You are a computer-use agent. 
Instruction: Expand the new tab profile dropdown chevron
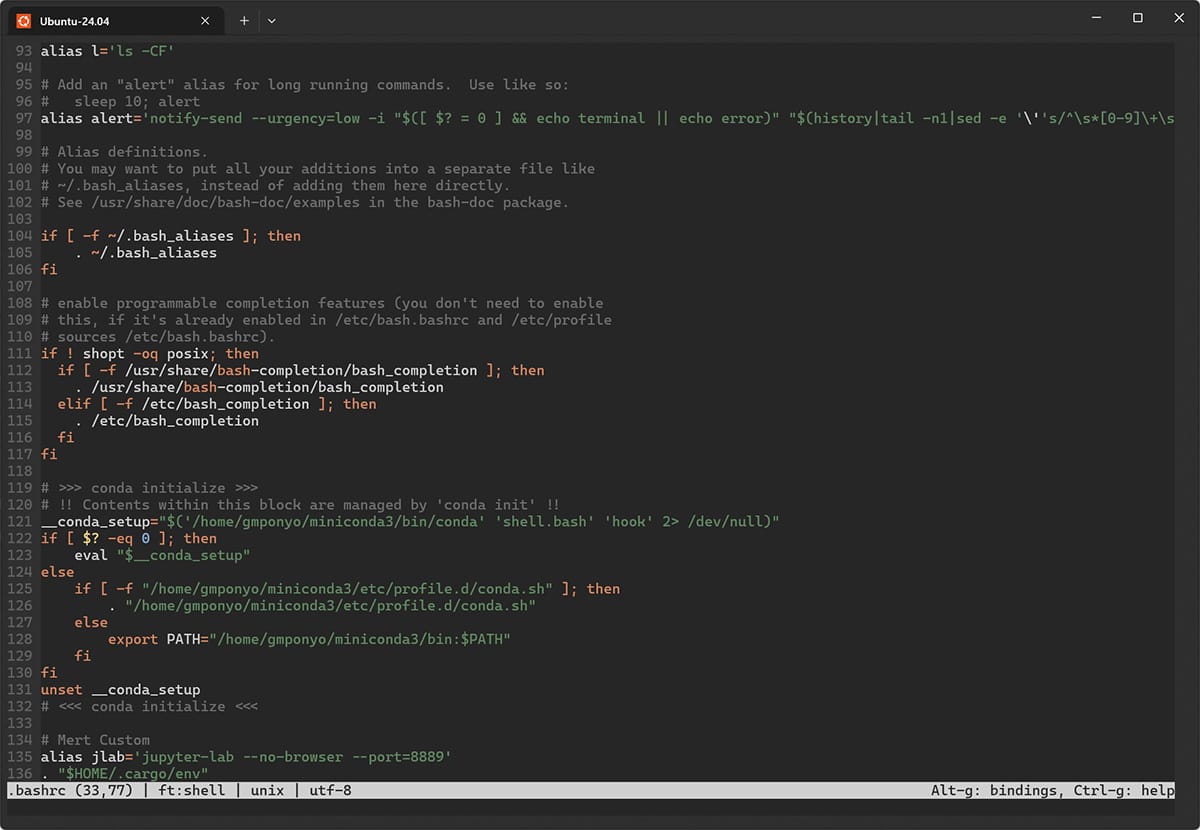point(272,20)
